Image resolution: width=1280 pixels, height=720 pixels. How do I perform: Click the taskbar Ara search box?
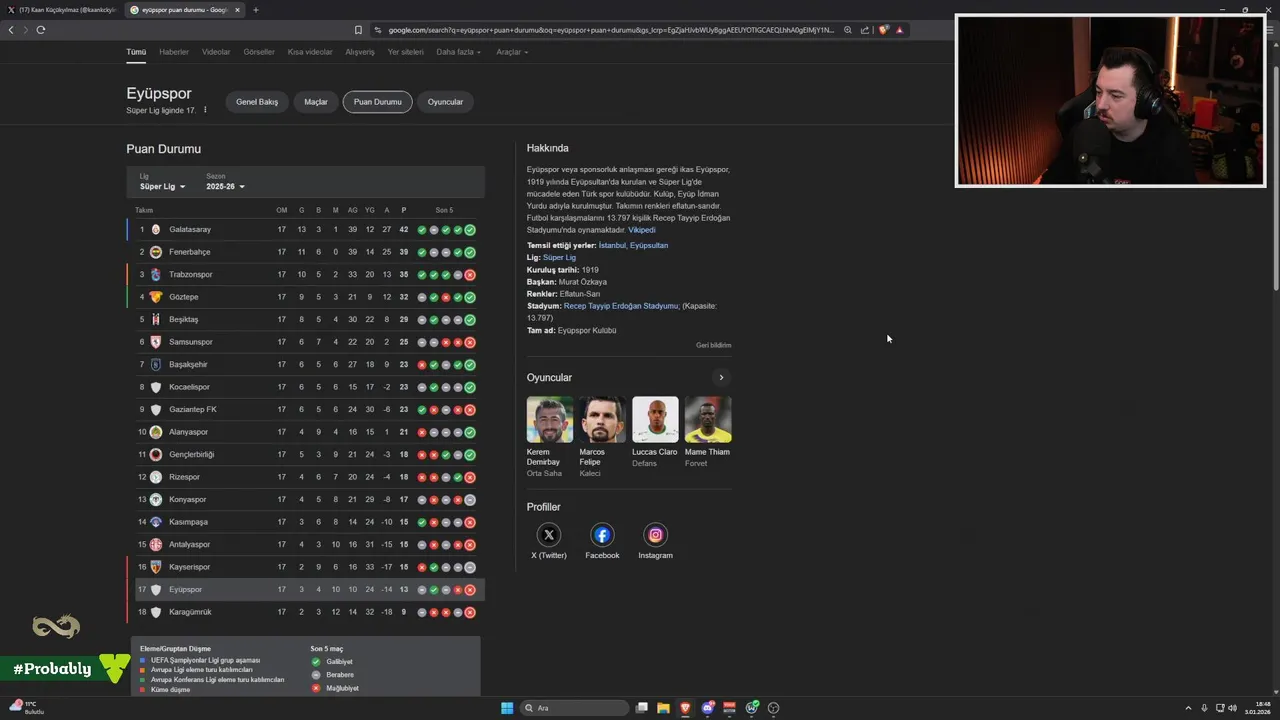pos(574,708)
